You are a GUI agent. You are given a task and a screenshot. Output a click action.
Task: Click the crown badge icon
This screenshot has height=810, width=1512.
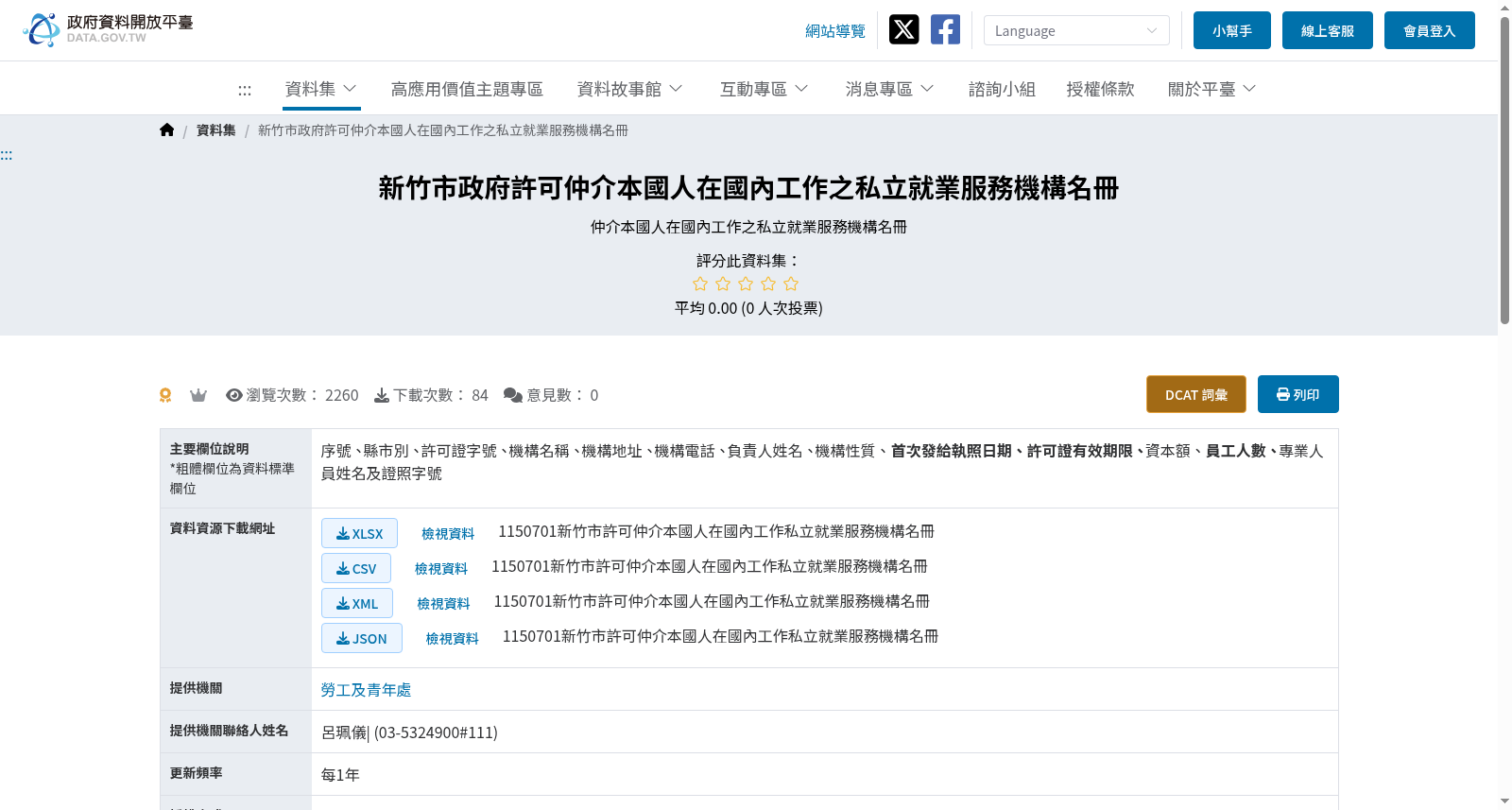pyautogui.click(x=198, y=395)
